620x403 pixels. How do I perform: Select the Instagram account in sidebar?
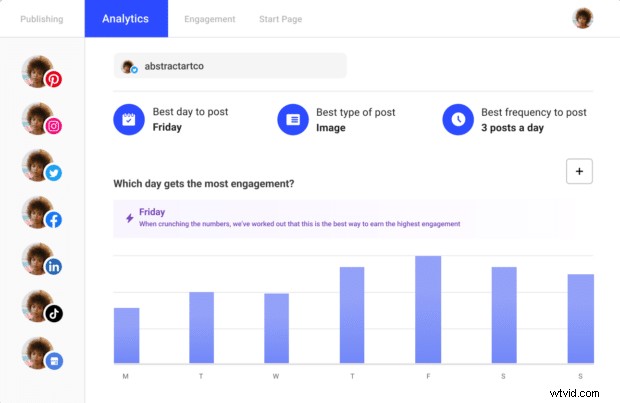tap(42, 119)
